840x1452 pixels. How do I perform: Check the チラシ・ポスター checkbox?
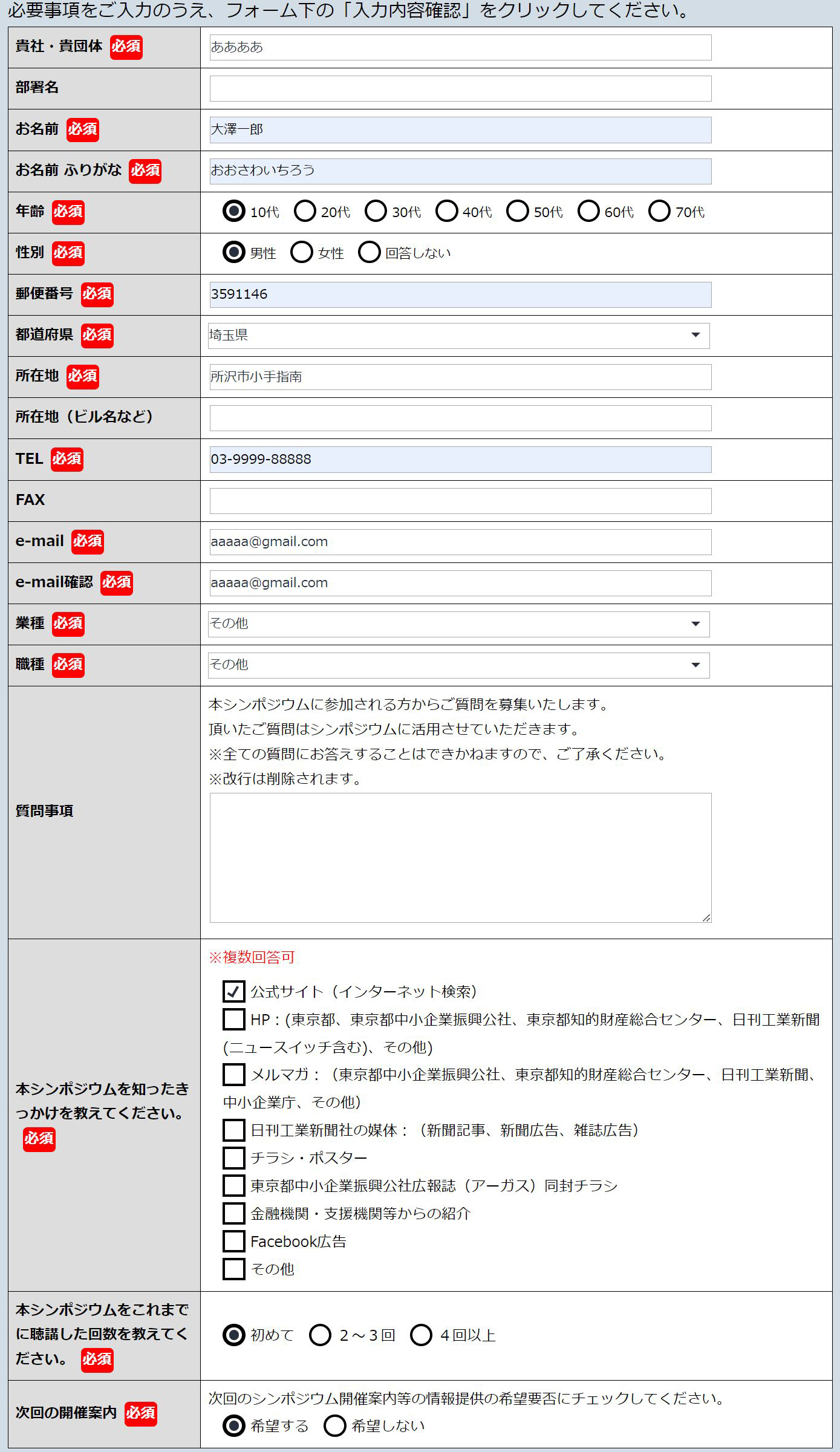234,1157
